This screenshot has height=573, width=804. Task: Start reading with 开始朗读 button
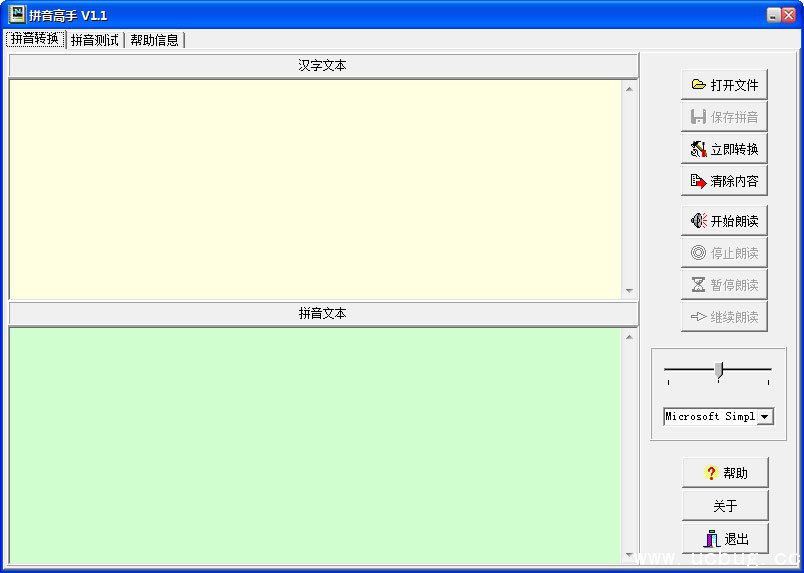click(x=724, y=221)
